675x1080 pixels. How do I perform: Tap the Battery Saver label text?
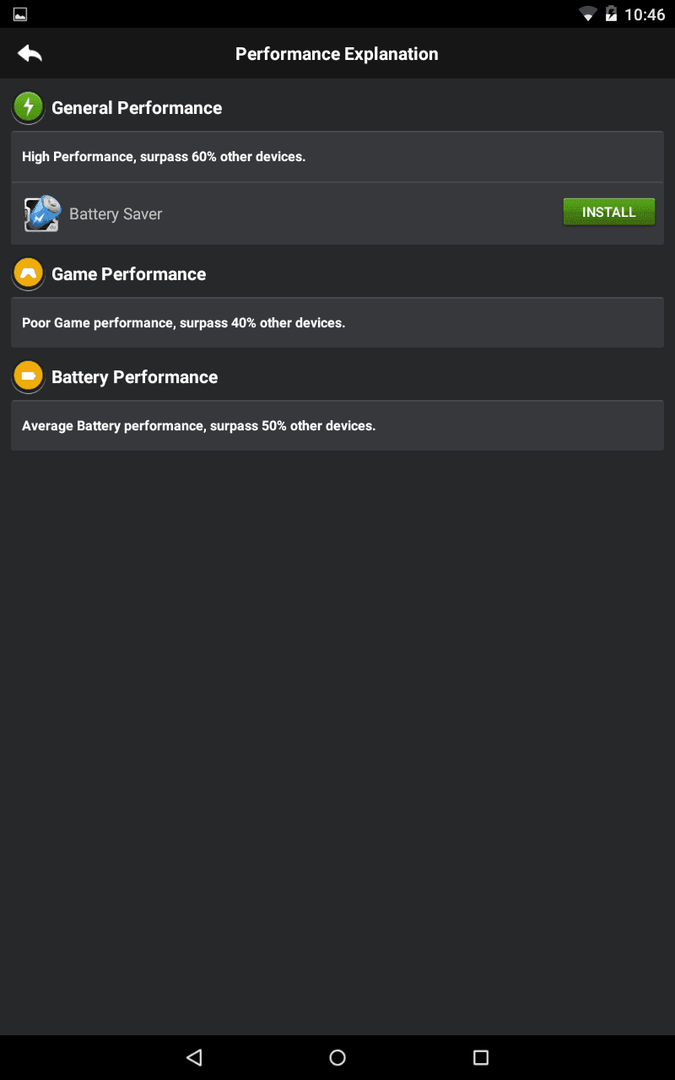(x=116, y=214)
